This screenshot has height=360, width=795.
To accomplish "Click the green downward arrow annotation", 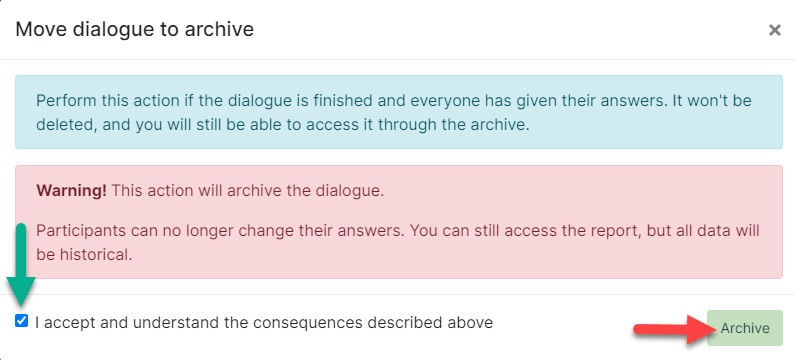I will pyautogui.click(x=21, y=263).
